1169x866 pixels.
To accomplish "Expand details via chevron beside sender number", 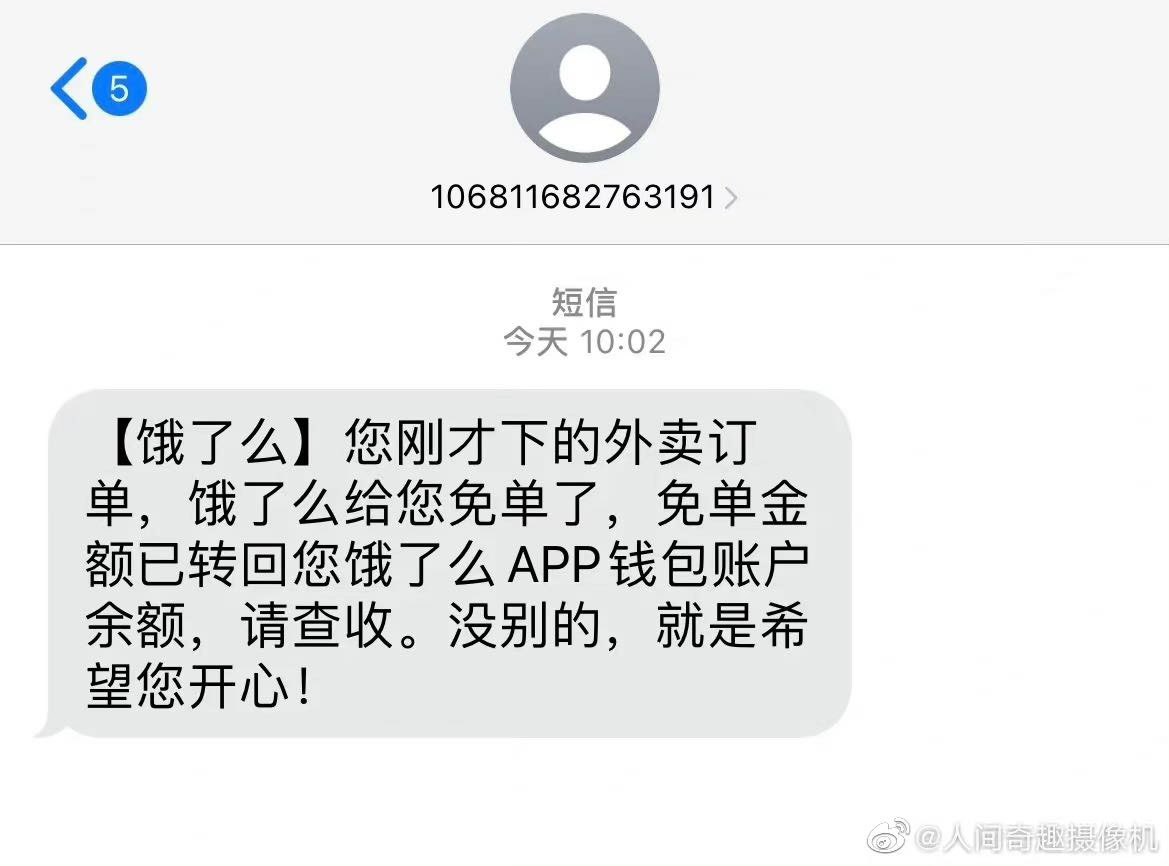I will coord(731,198).
